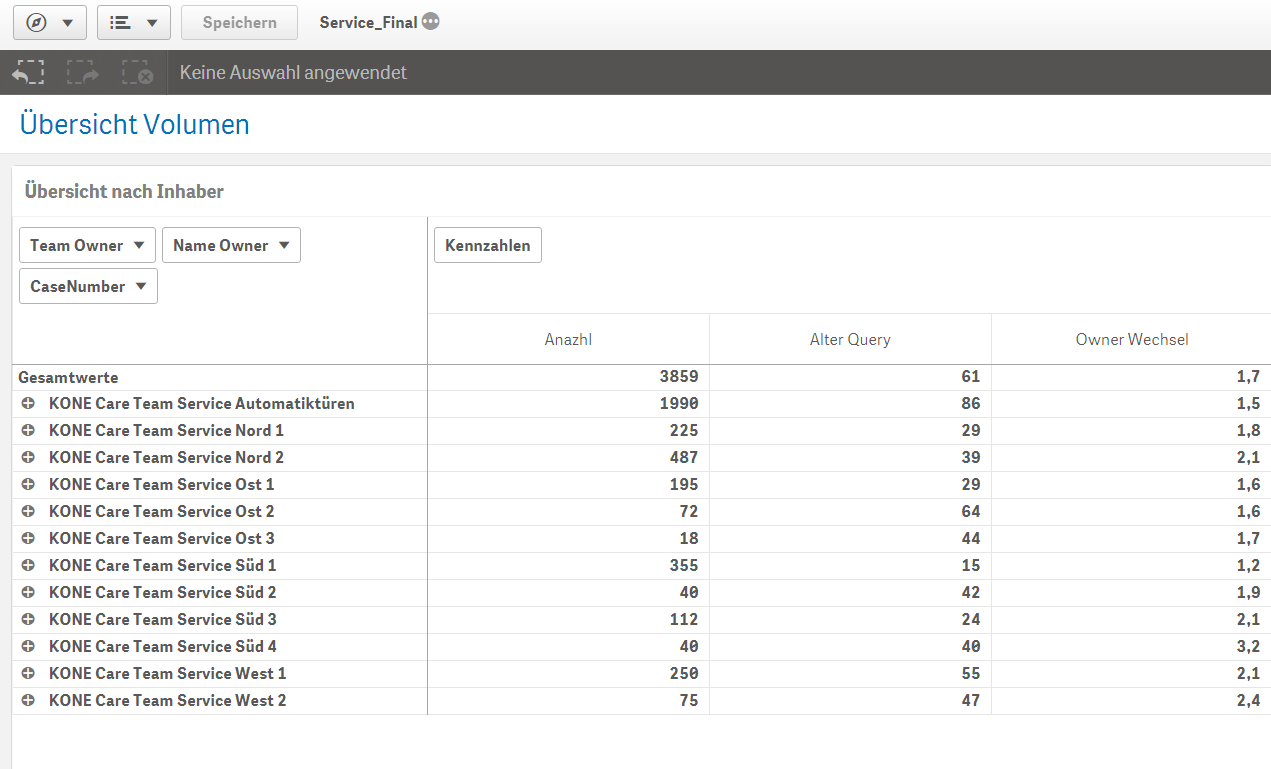Screen dimensions: 1271x769
Task: Click the Übersicht nach Inhaber table title
Action: point(124,191)
